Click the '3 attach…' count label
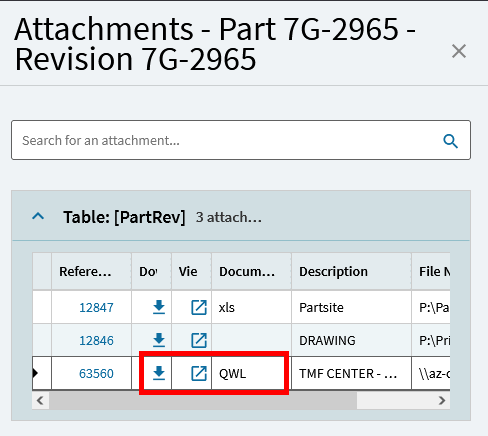This screenshot has height=436, width=488. point(229,217)
